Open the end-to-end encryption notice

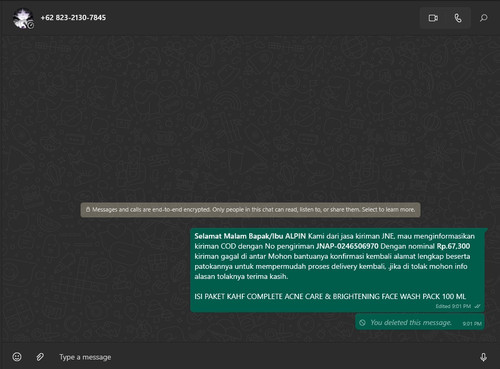click(x=250, y=210)
